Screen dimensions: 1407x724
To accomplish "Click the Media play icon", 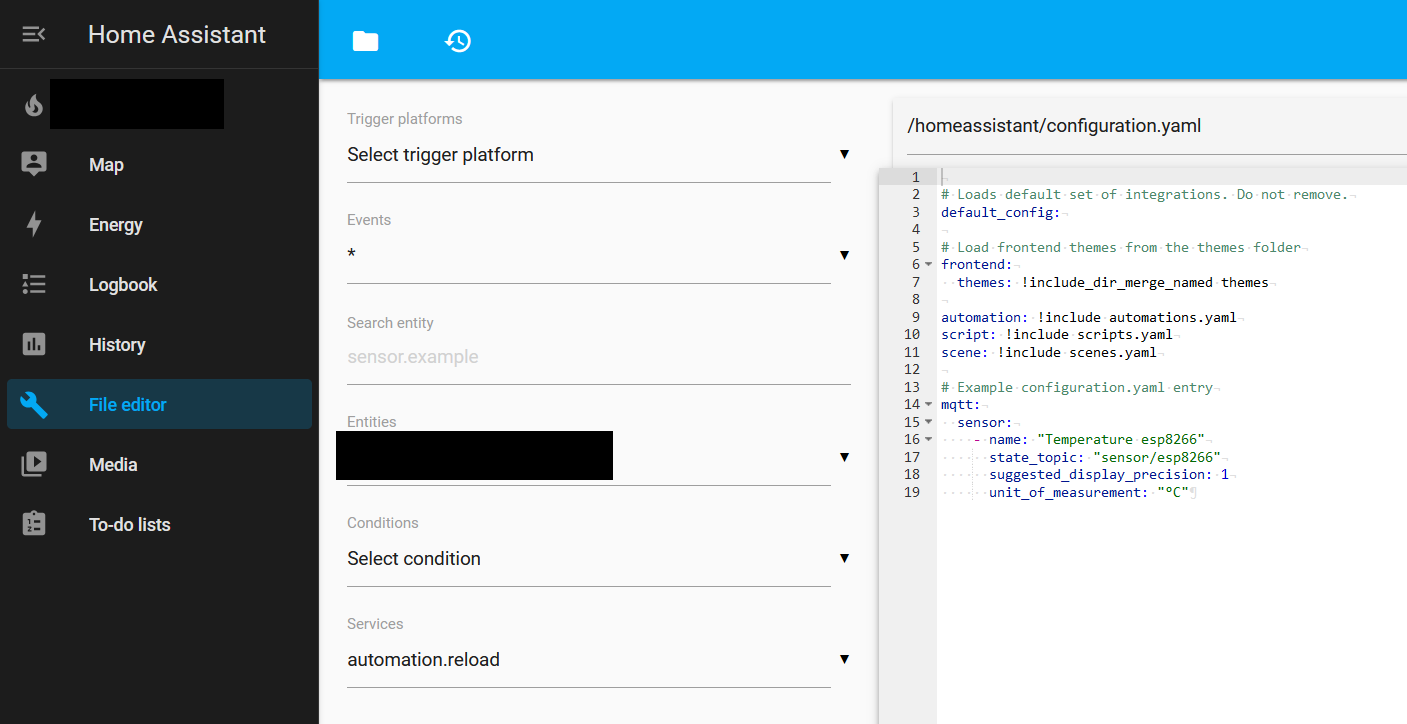I will [34, 465].
